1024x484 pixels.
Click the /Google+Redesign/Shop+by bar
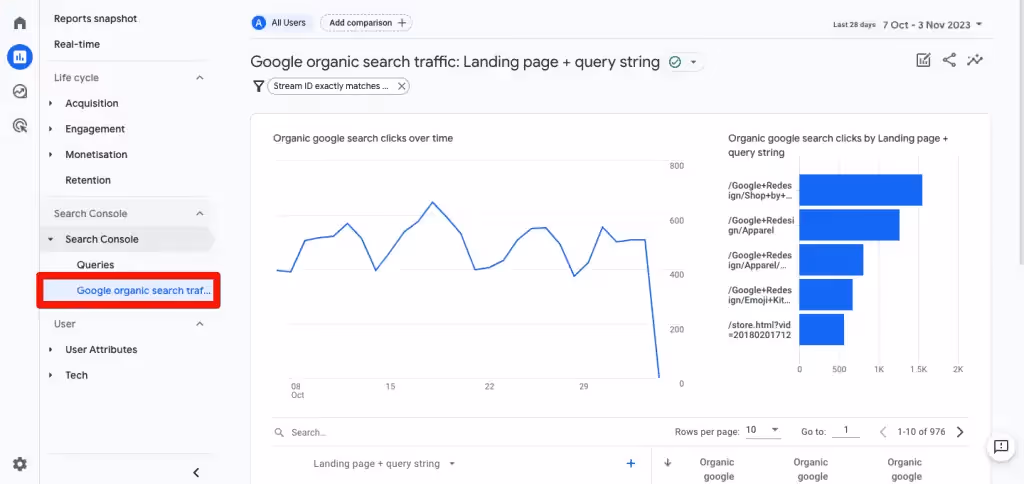(x=861, y=190)
